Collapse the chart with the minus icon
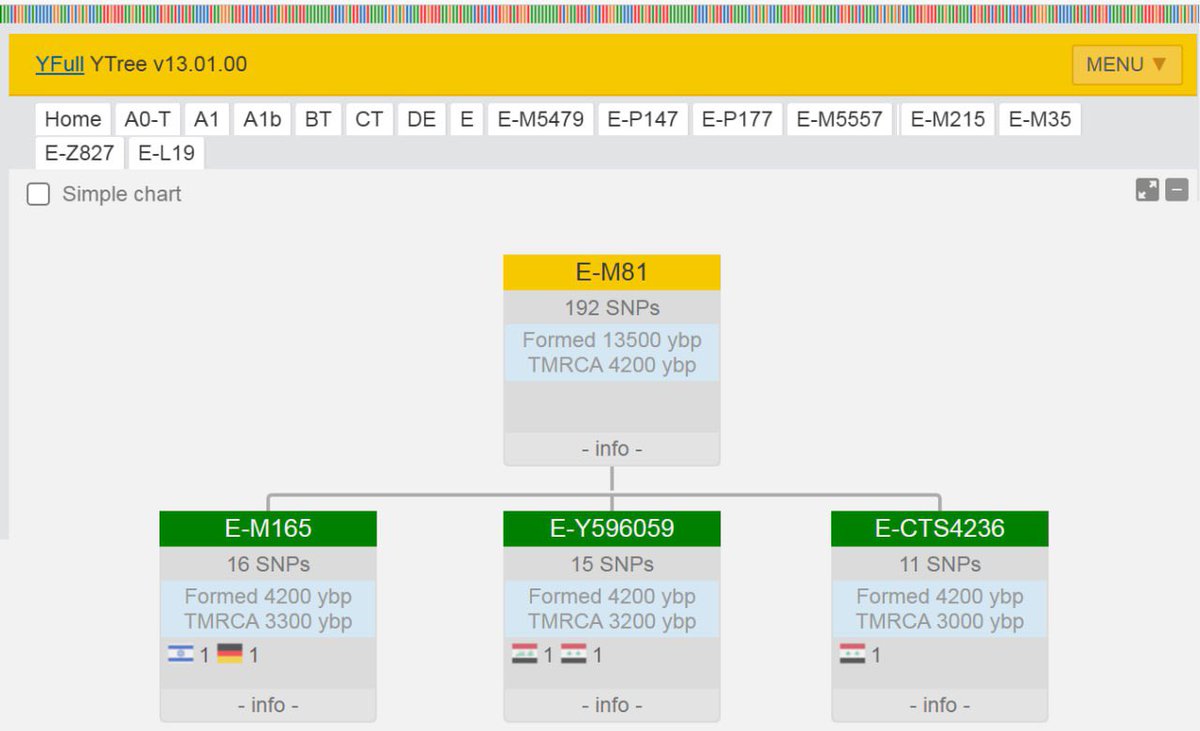 click(x=1177, y=190)
